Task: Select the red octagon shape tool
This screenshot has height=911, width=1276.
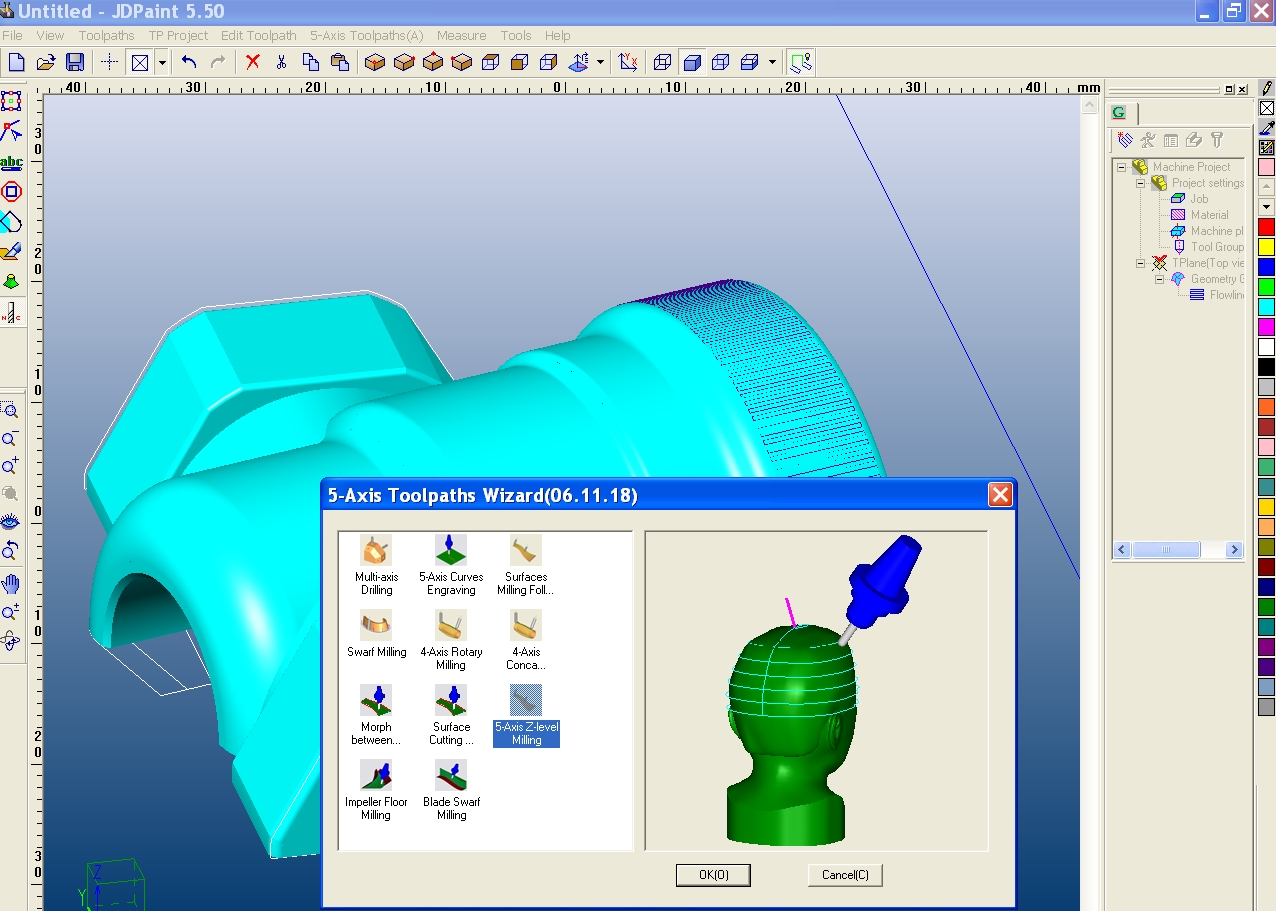Action: [x=11, y=191]
